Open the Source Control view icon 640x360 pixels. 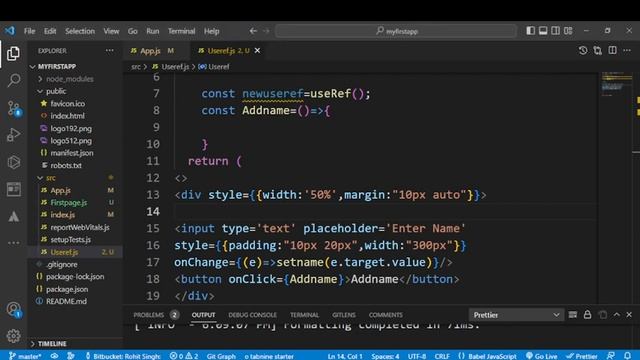click(x=13, y=108)
